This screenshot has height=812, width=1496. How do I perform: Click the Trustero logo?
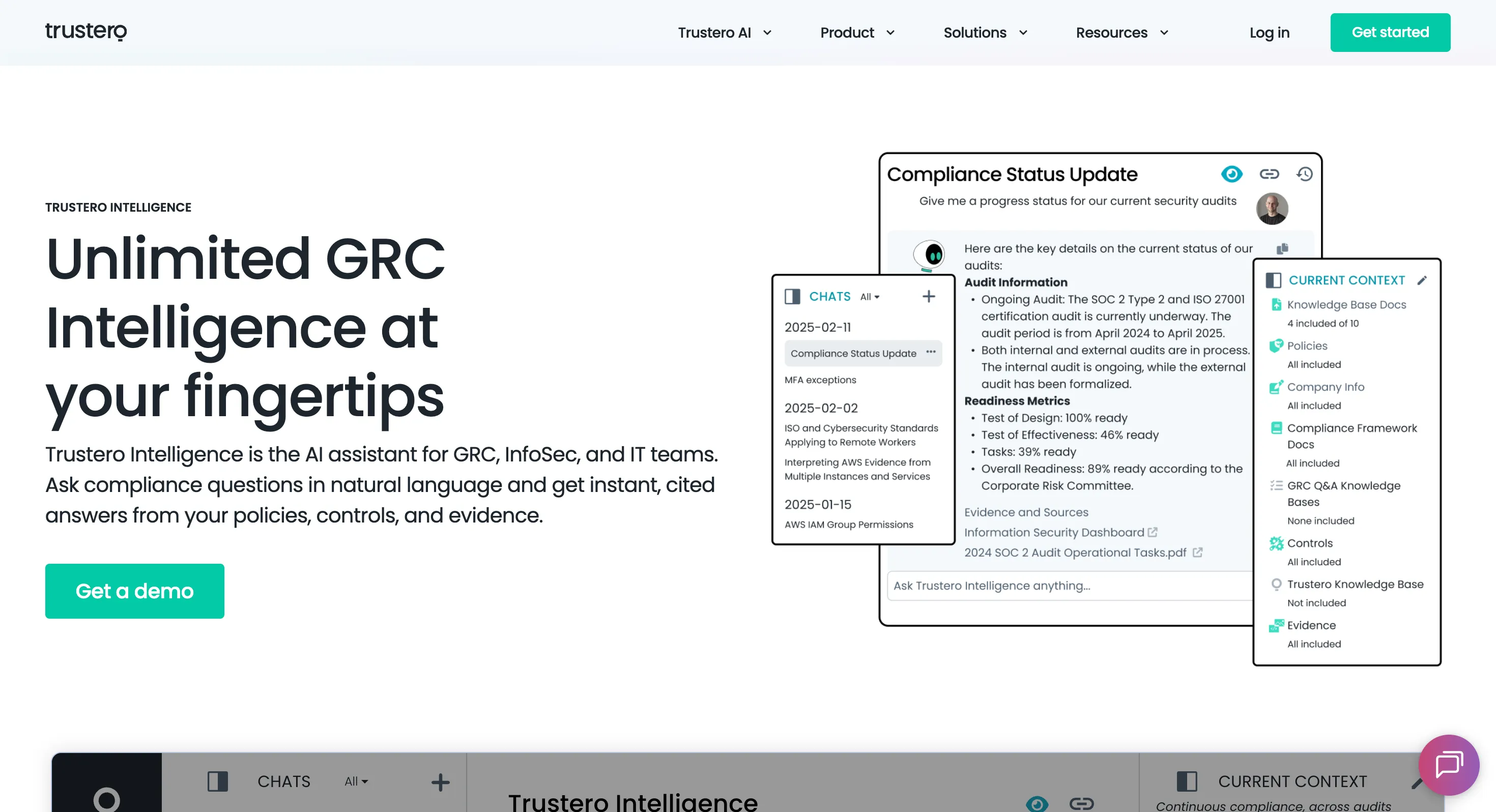86,32
